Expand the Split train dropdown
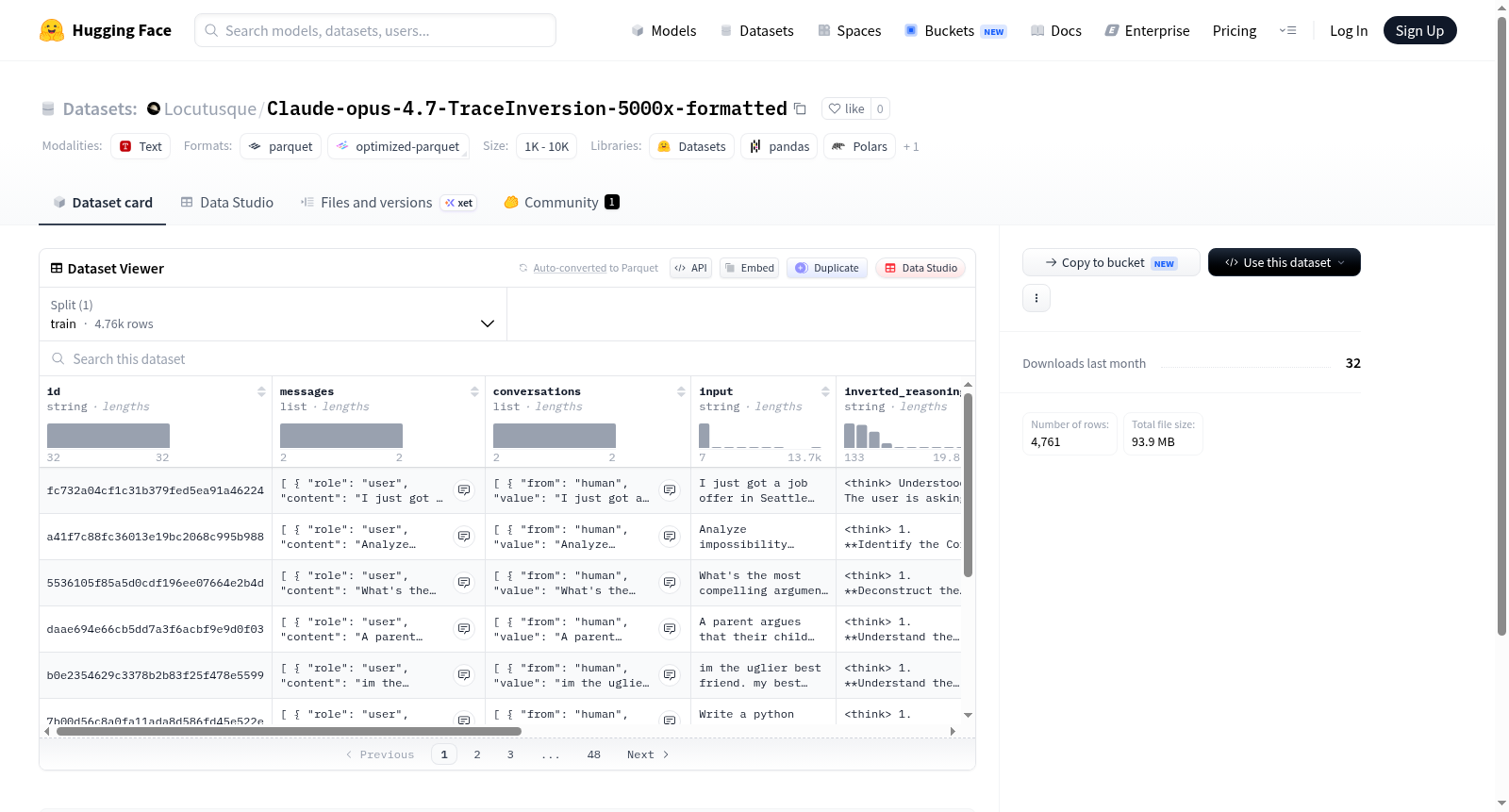Screen dimensions: 1509x812 point(273,314)
